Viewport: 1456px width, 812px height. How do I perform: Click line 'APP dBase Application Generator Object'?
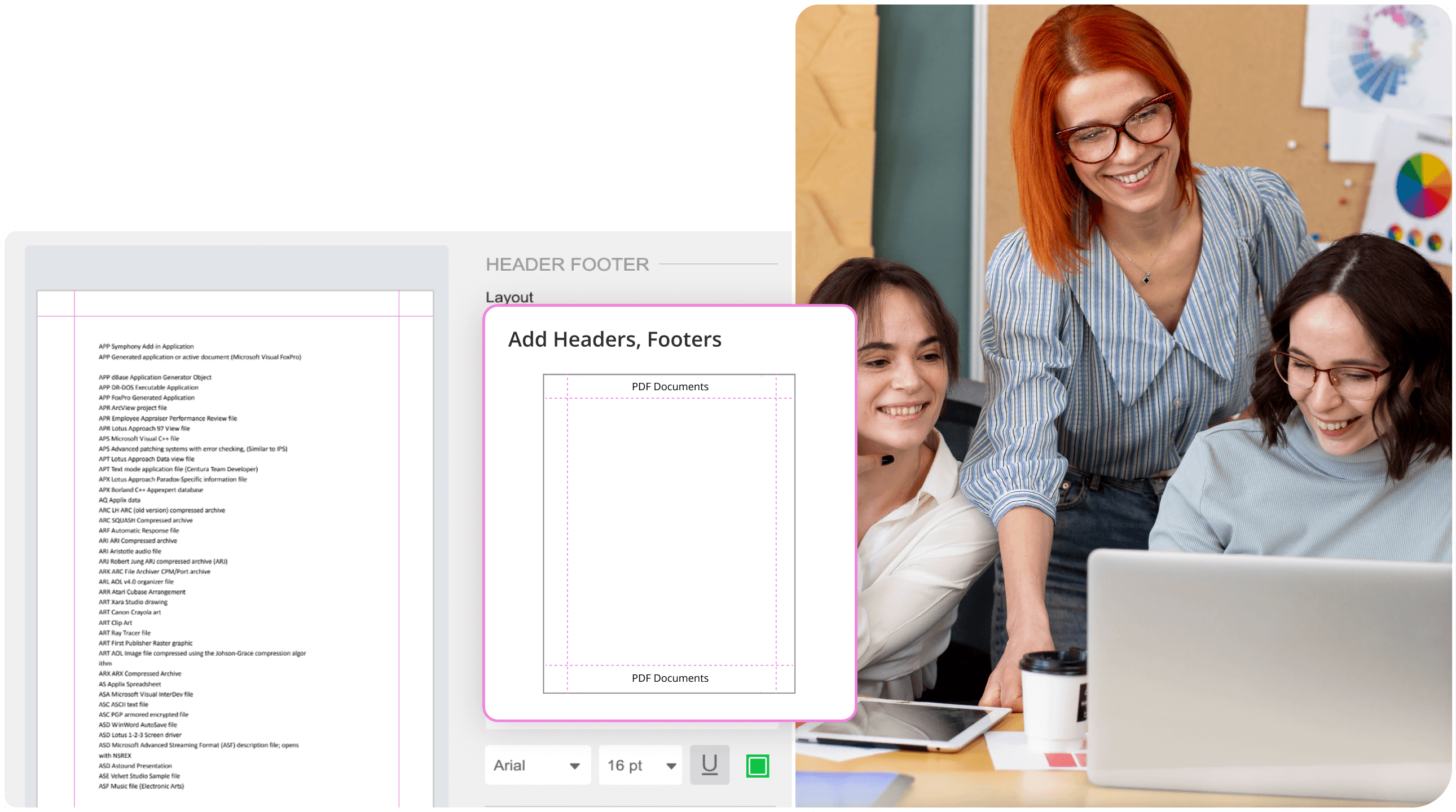point(155,377)
